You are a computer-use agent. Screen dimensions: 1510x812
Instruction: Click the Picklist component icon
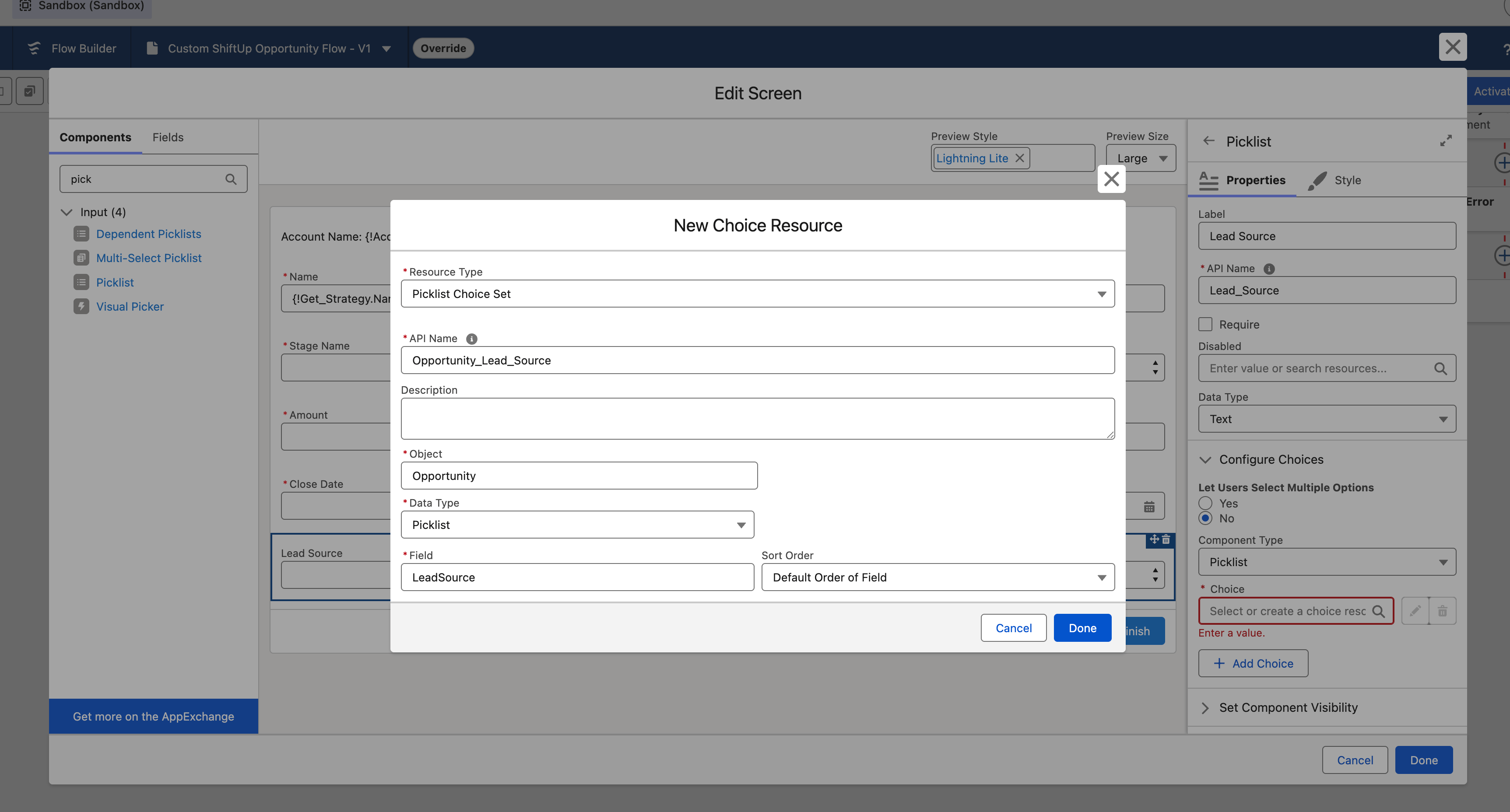81,282
